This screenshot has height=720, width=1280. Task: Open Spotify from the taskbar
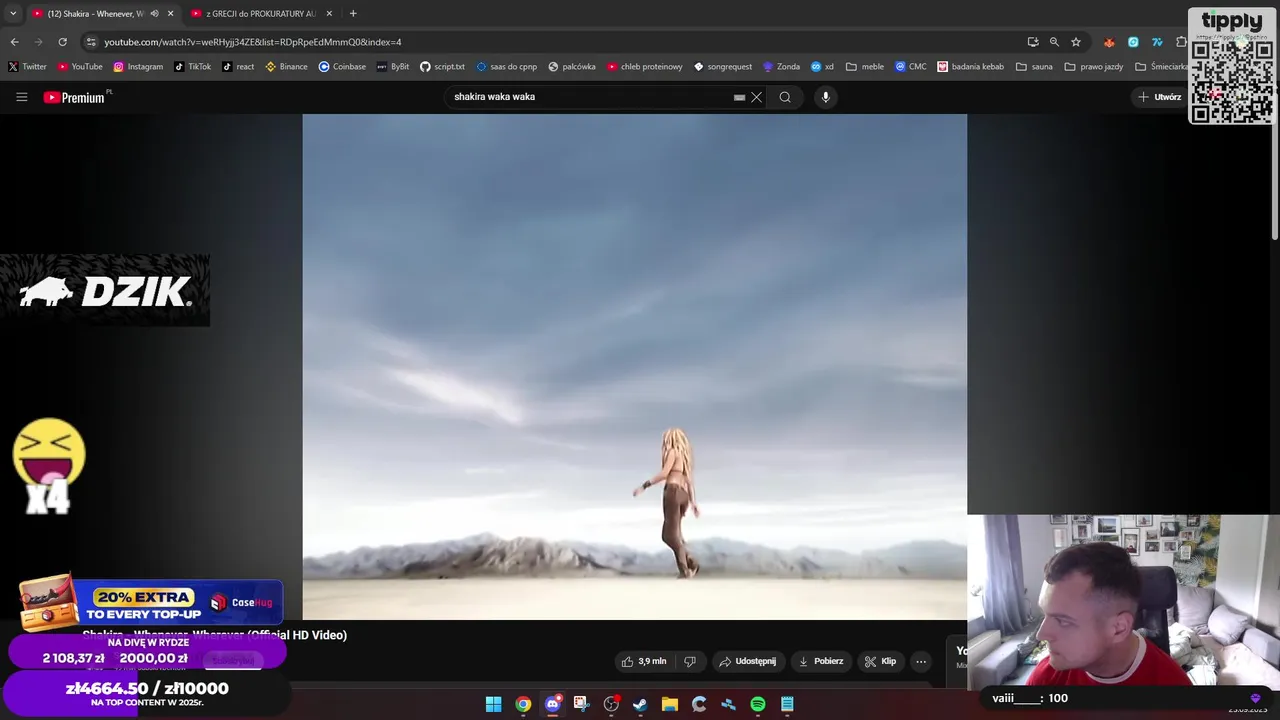(758, 704)
